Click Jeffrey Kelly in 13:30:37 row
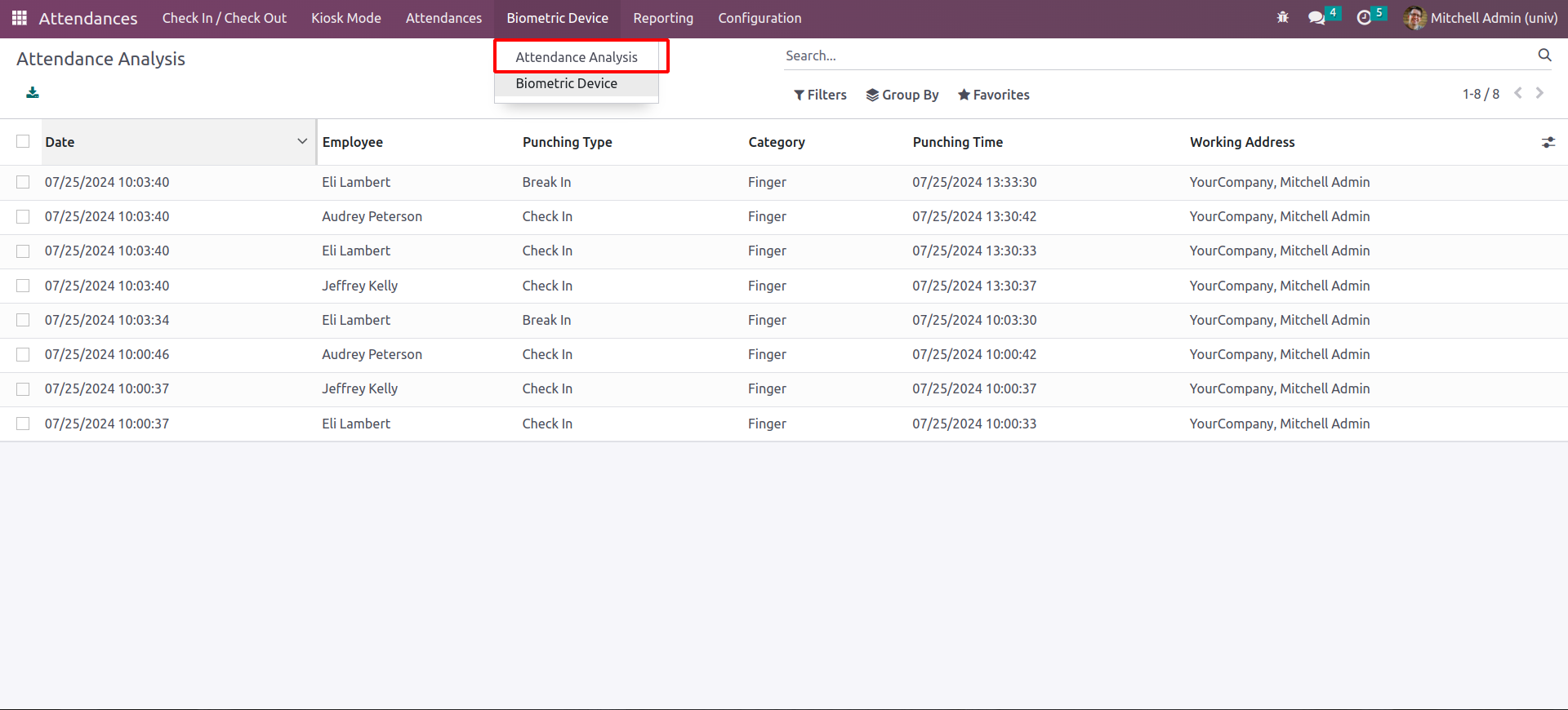1568x710 pixels. (360, 286)
